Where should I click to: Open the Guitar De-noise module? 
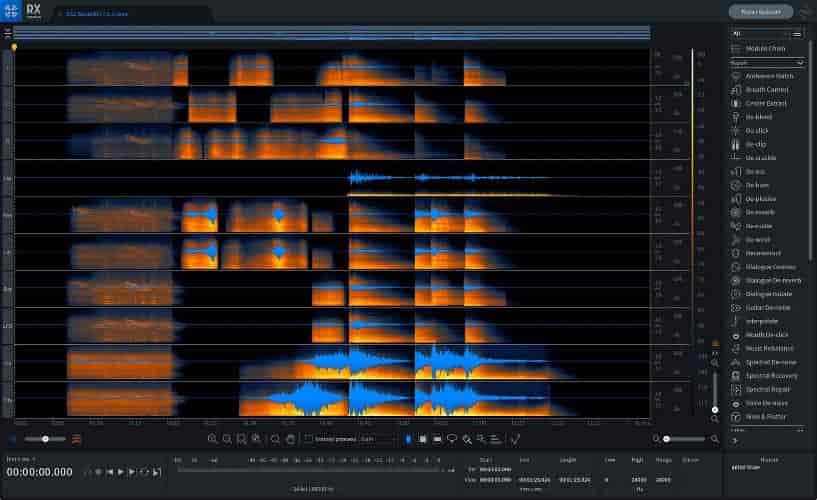coord(768,307)
